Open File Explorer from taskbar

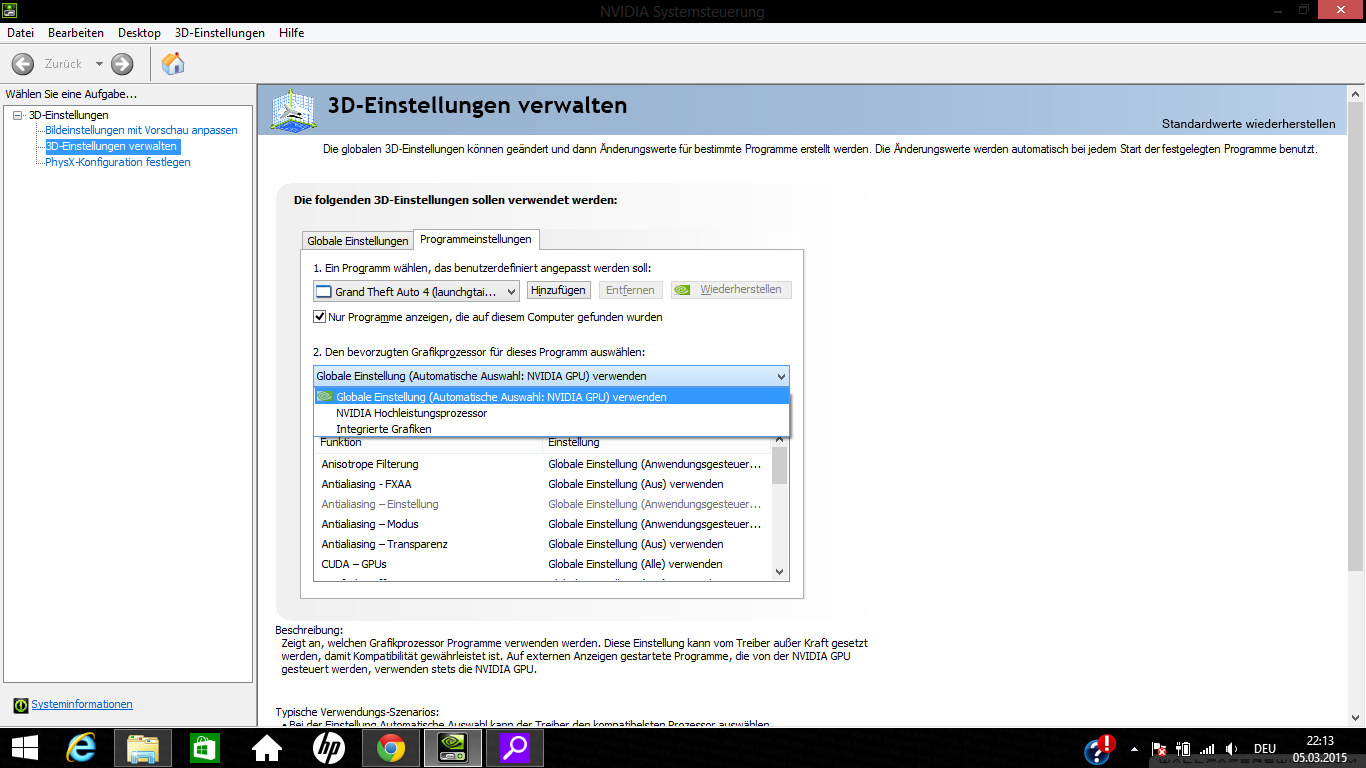[x=143, y=748]
